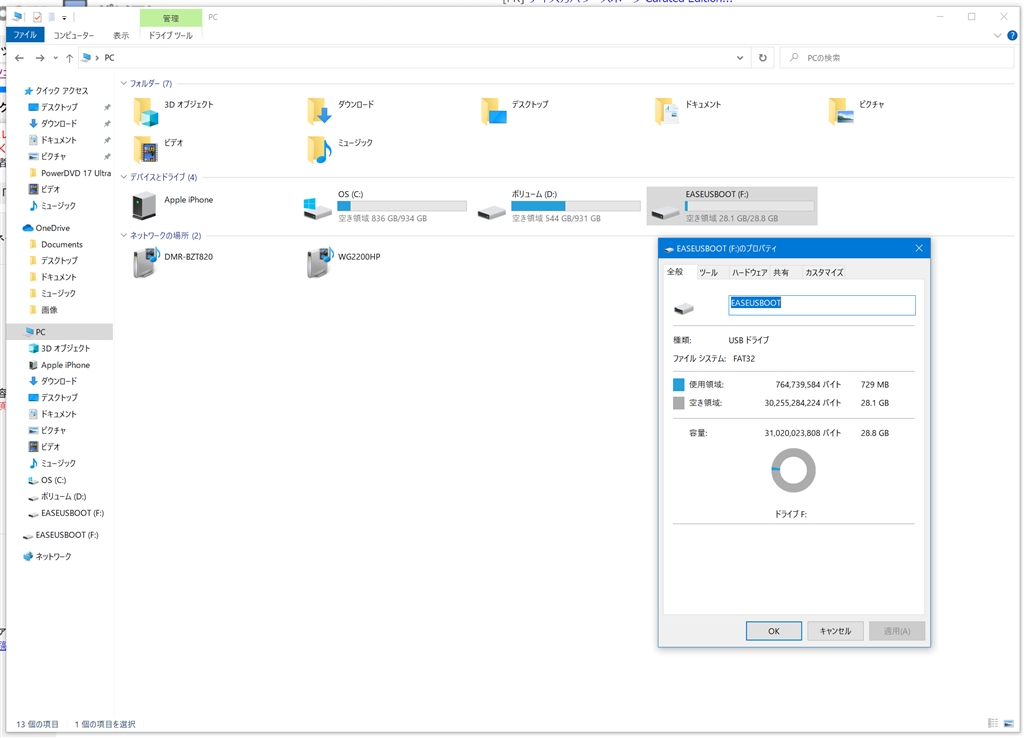Go forward with the forward arrow
1024x738 pixels.
(40, 58)
